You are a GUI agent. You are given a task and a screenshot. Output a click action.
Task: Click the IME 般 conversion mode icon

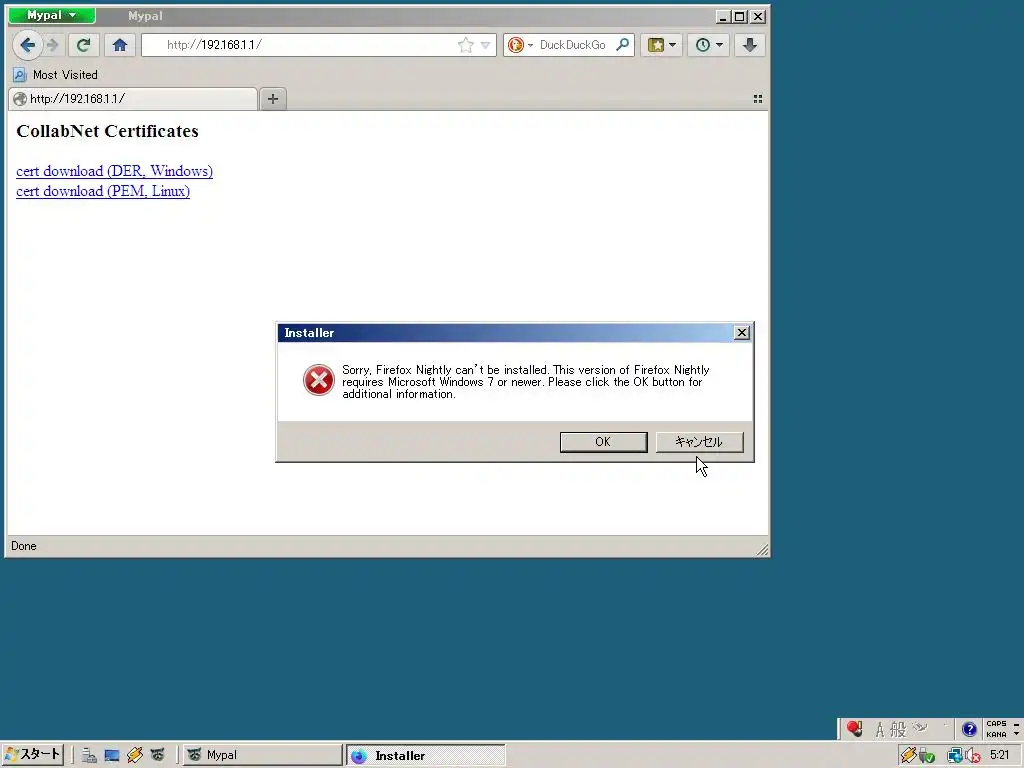coord(899,729)
